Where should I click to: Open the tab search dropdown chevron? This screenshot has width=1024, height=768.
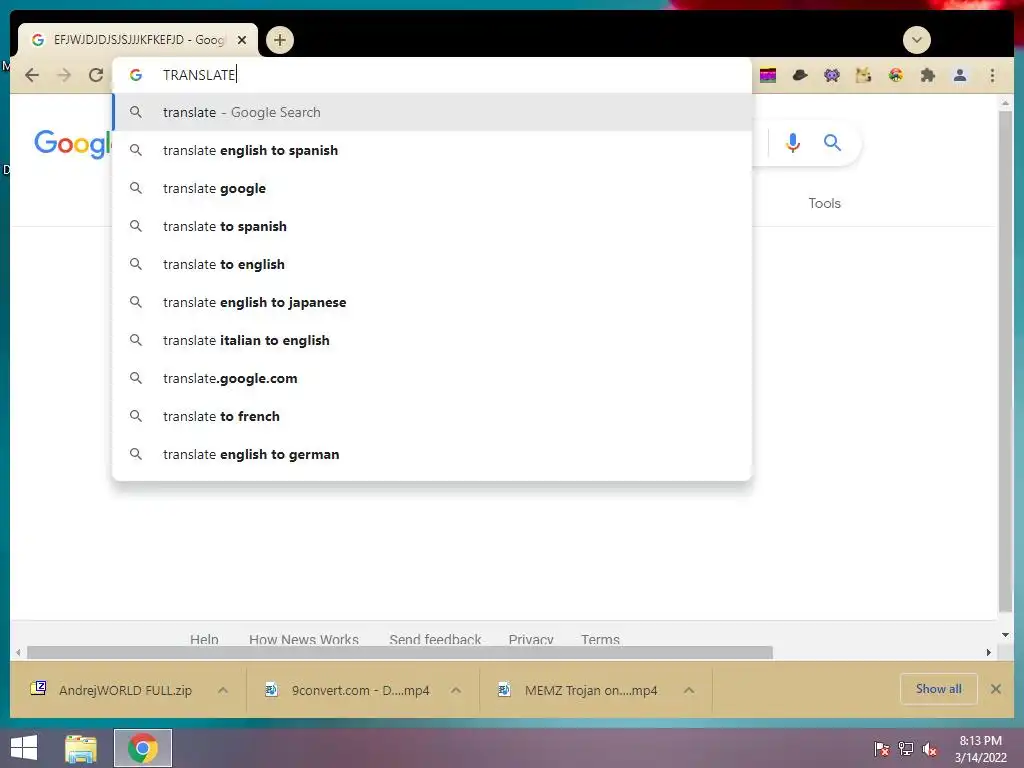click(916, 40)
